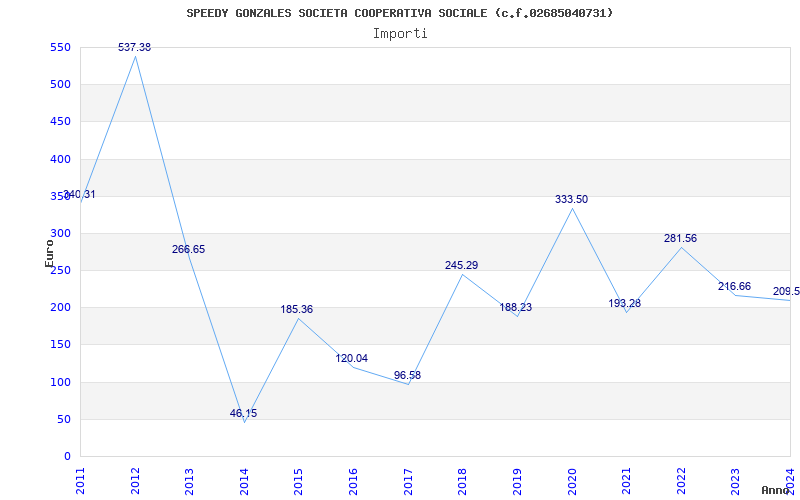Click the 100 value on Euro axis

(60, 382)
